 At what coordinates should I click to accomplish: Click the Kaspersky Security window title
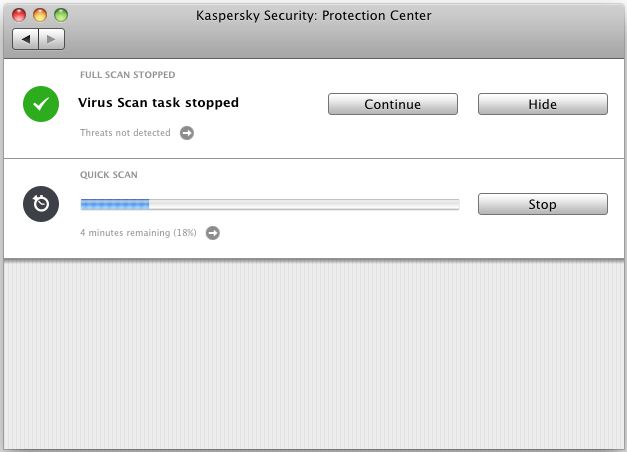point(313,16)
